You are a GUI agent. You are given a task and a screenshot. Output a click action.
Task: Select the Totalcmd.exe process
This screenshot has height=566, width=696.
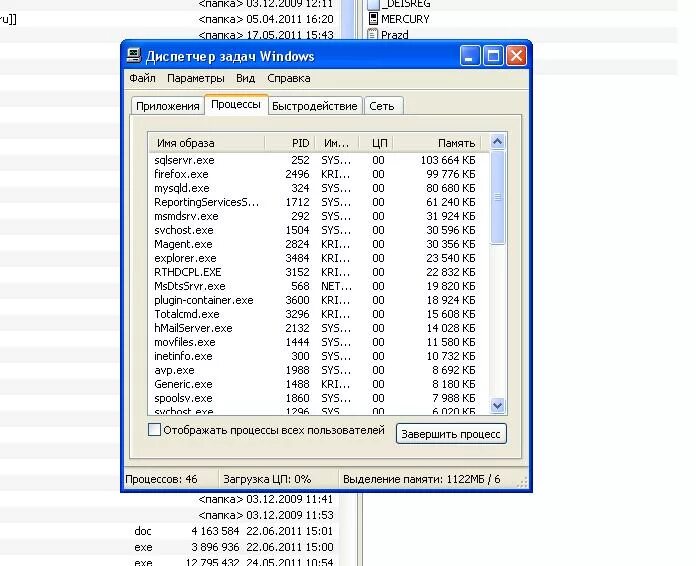click(x=319, y=314)
